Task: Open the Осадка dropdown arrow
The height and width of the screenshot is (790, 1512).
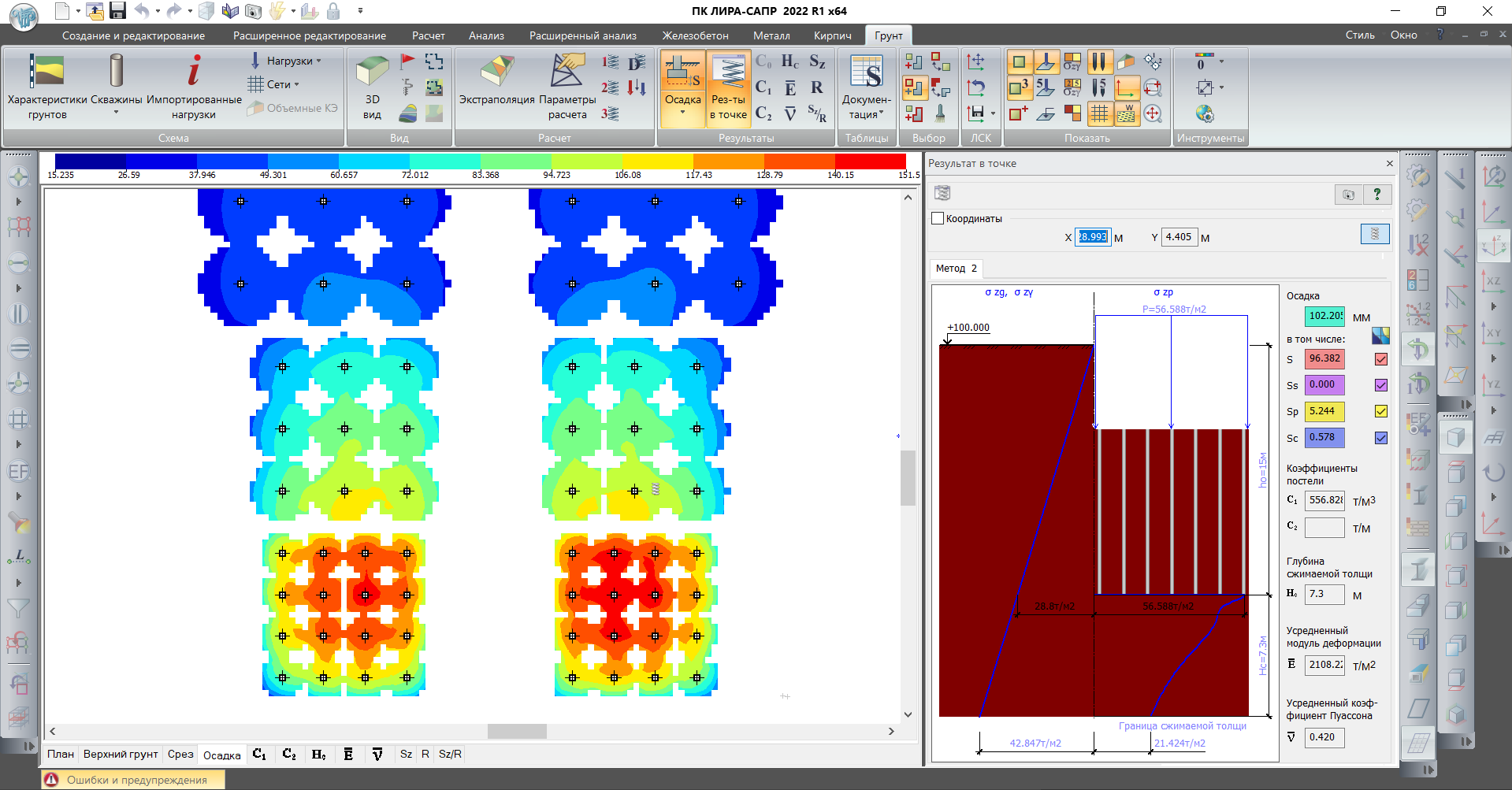Action: [682, 113]
